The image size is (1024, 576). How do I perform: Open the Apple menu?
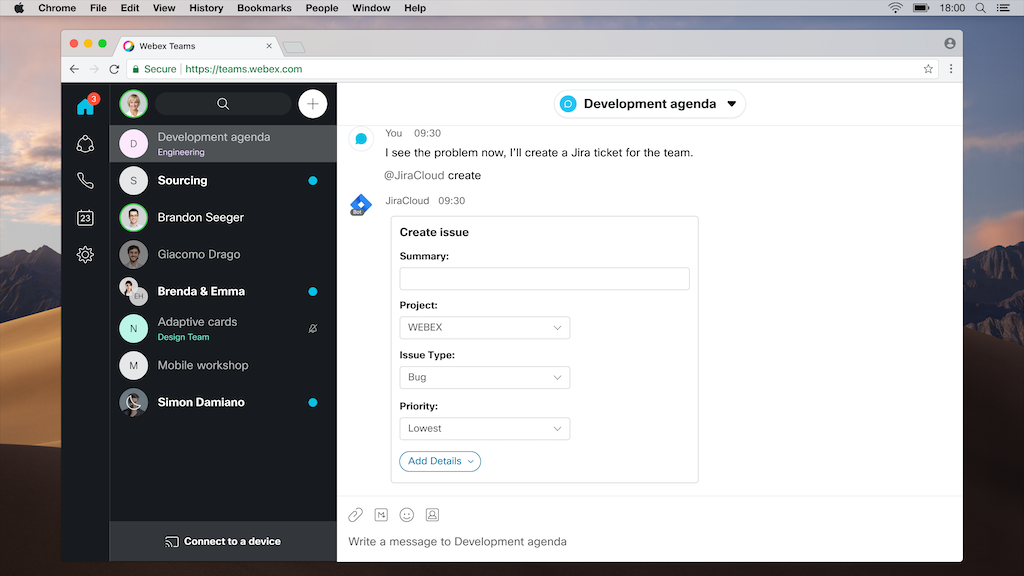19,8
